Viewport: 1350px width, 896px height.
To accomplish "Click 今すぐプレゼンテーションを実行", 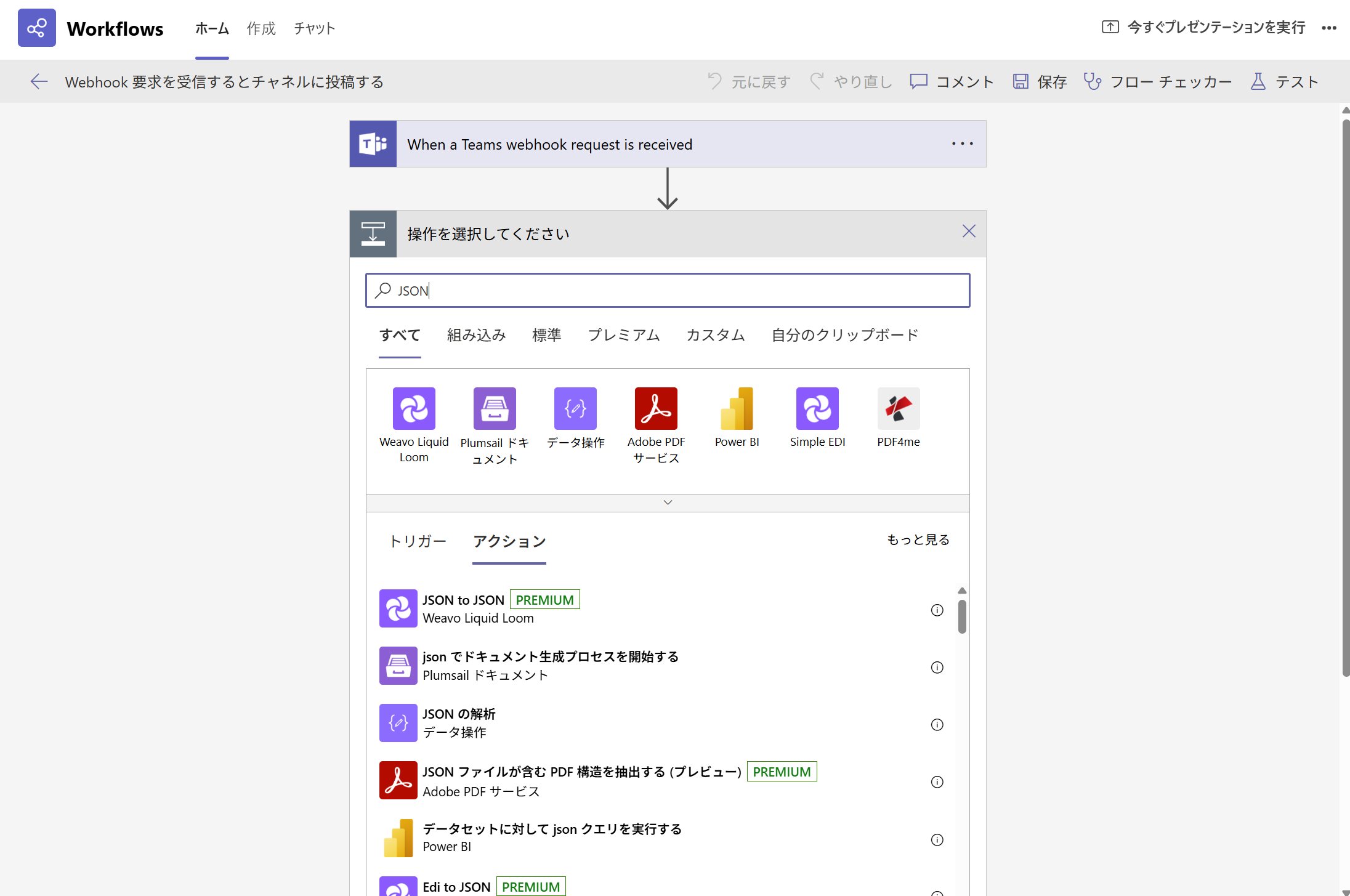I will (x=1203, y=27).
